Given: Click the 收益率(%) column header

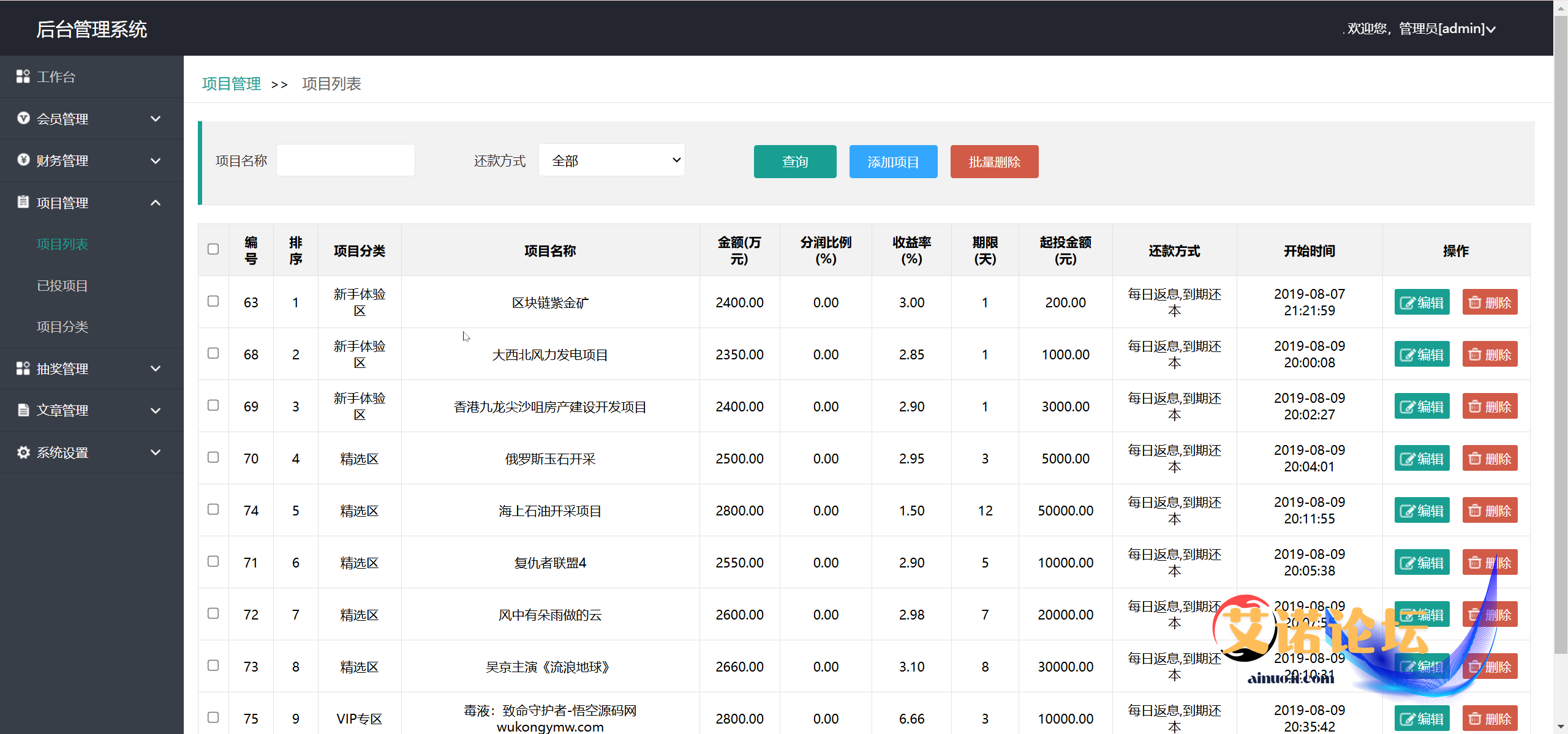Looking at the screenshot, I should click(911, 250).
